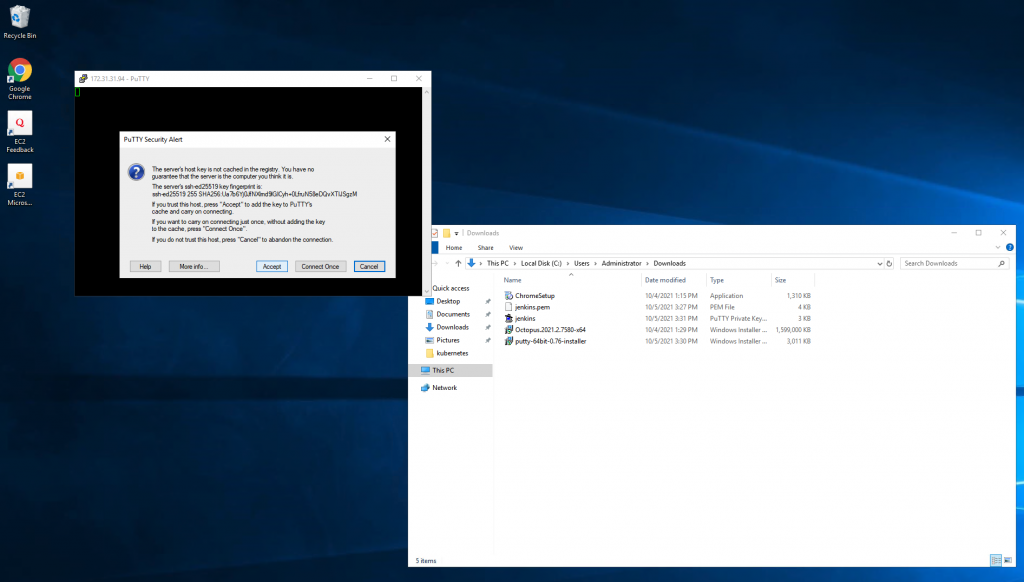Navigate to Local Disk (C:) in the breadcrumb

(x=541, y=263)
